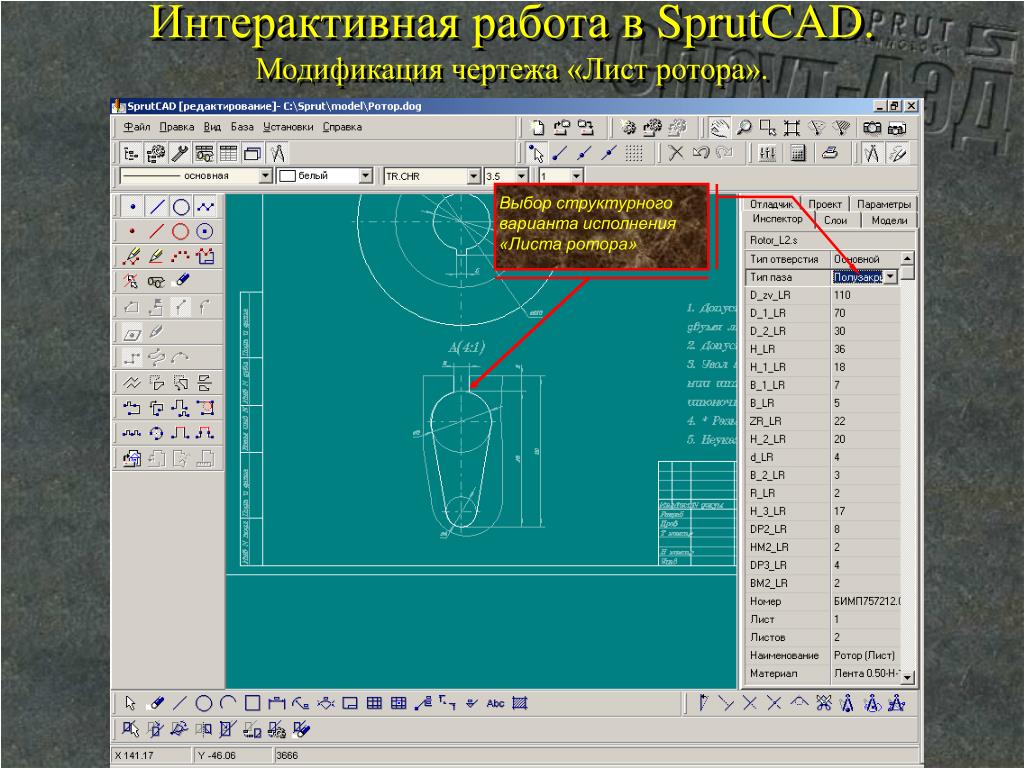1024x768 pixels.
Task: Click the Номер field value БИМП757212
Action: (x=865, y=601)
